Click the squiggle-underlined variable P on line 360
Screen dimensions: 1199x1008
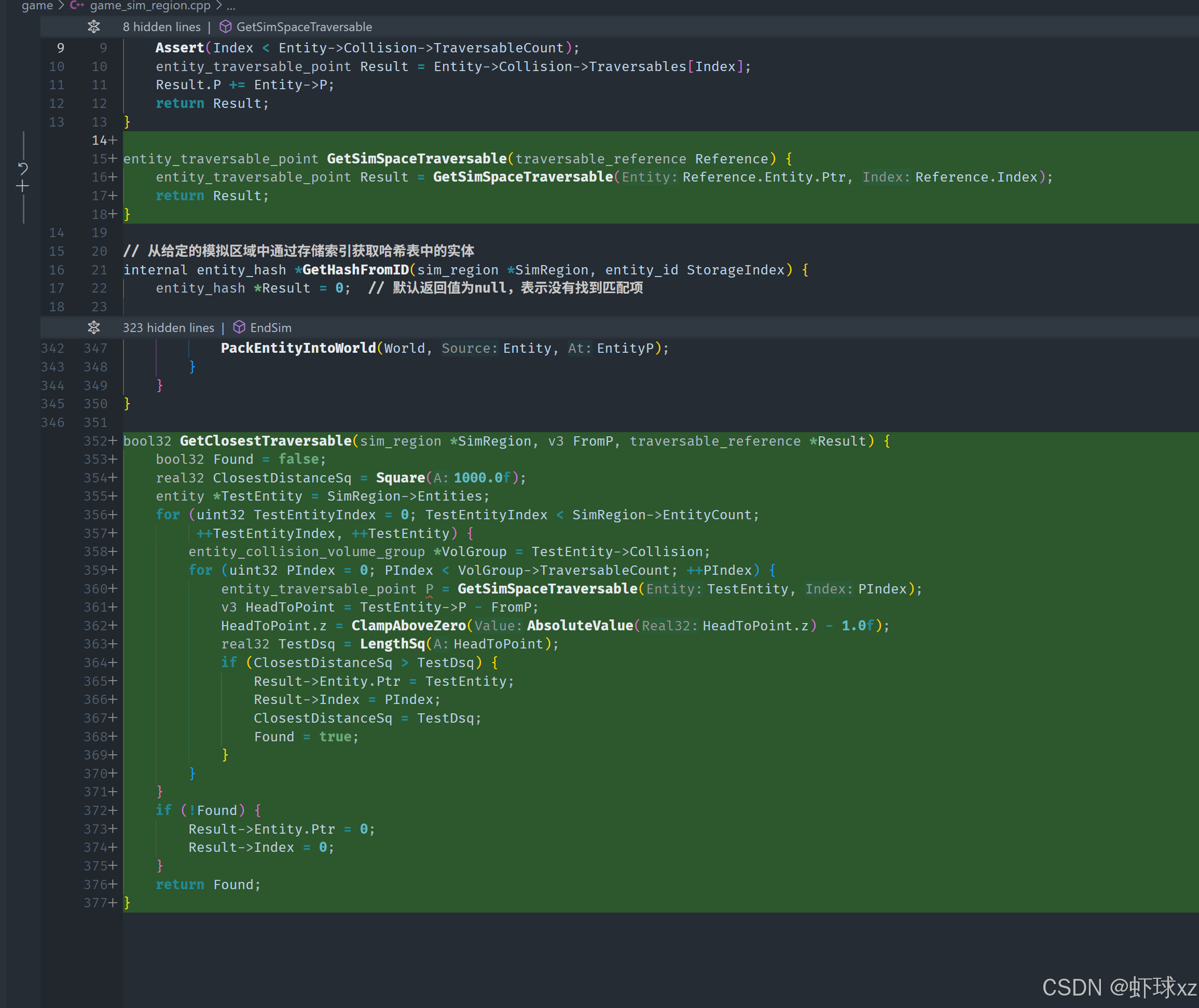(429, 589)
